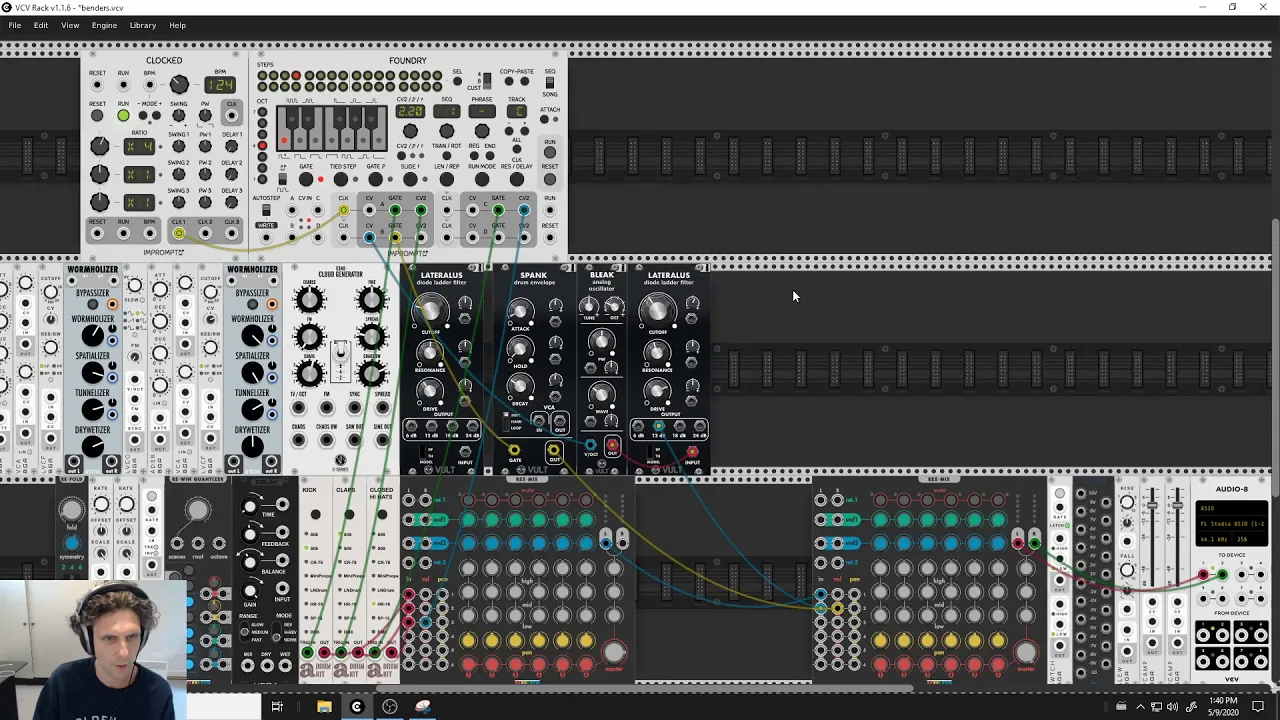Open the Engine menu

pos(104,25)
